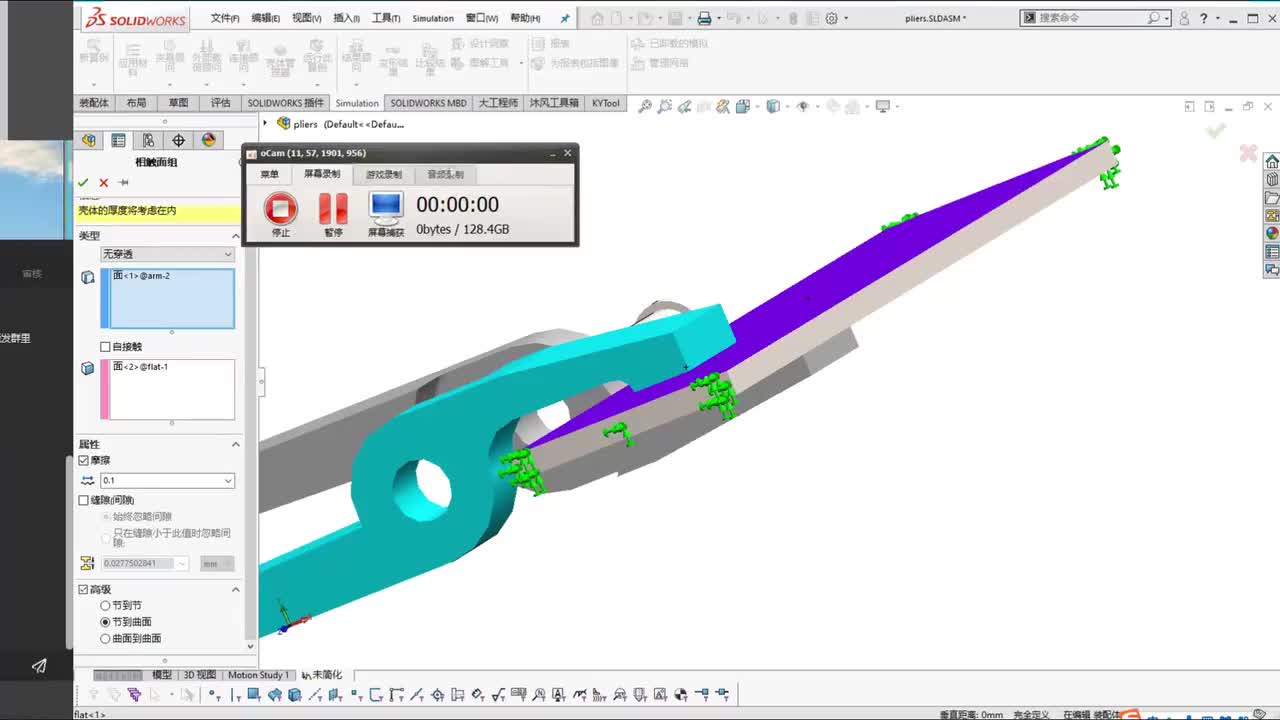Open the options gear icon
This screenshot has height=720, width=1280.
pyautogui.click(x=831, y=18)
